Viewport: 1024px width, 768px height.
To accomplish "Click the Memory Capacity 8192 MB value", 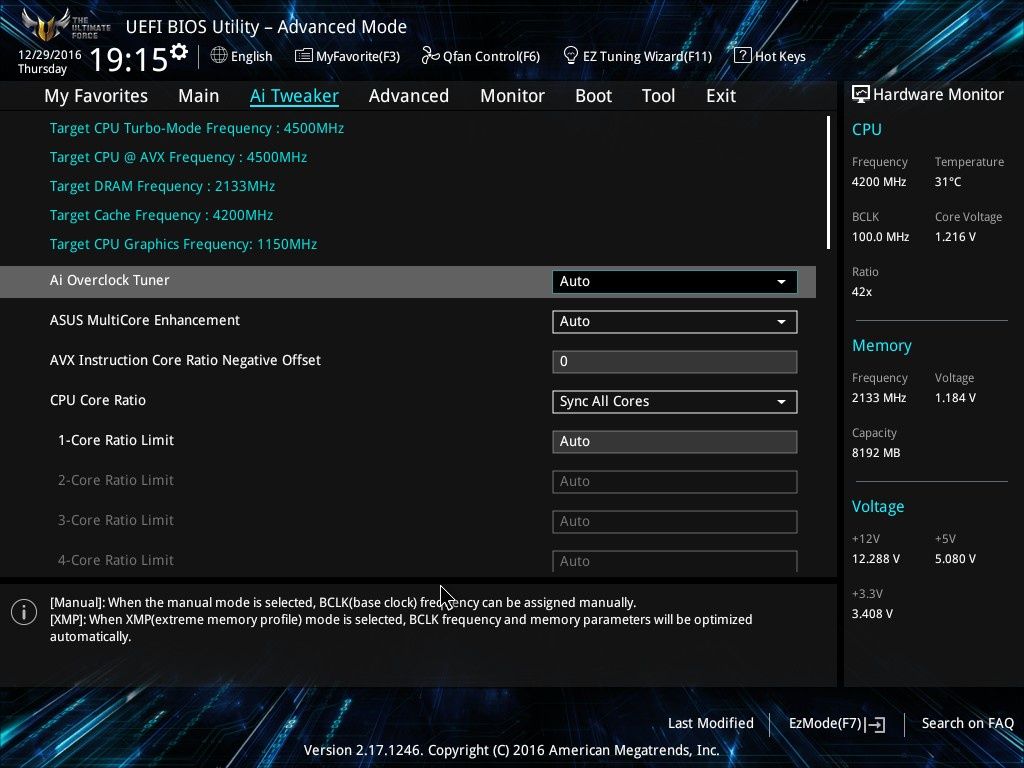I will point(876,453).
